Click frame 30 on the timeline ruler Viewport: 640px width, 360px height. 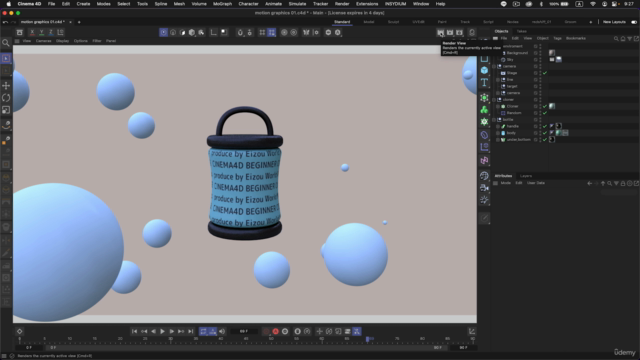click(170, 339)
